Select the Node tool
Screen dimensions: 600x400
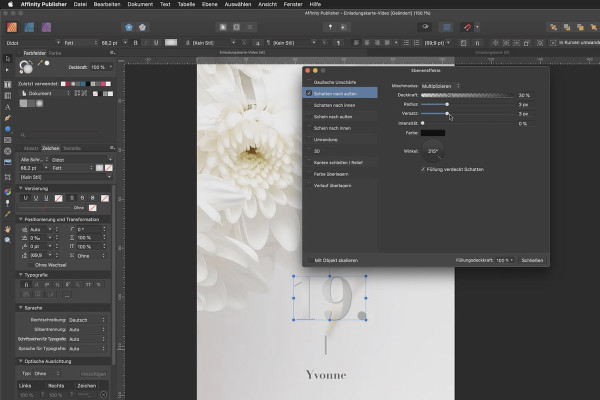pos(7,70)
